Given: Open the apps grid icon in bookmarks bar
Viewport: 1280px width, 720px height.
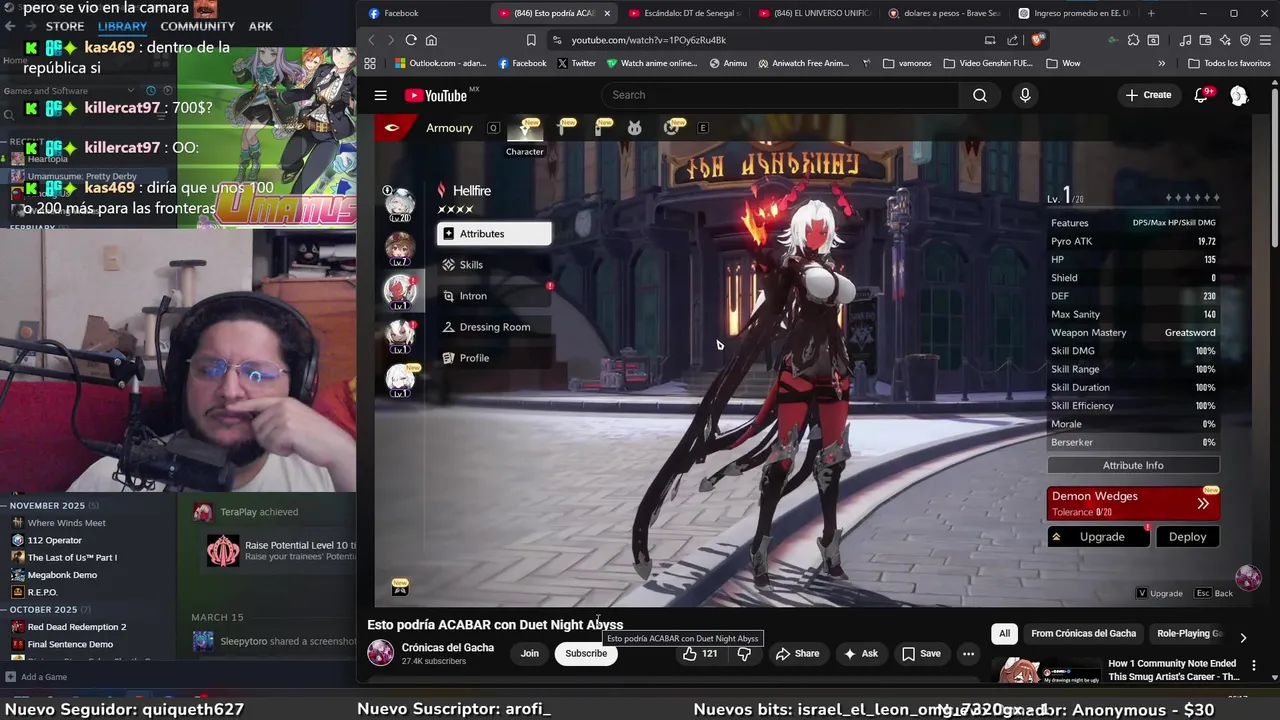Looking at the screenshot, I should (370, 63).
